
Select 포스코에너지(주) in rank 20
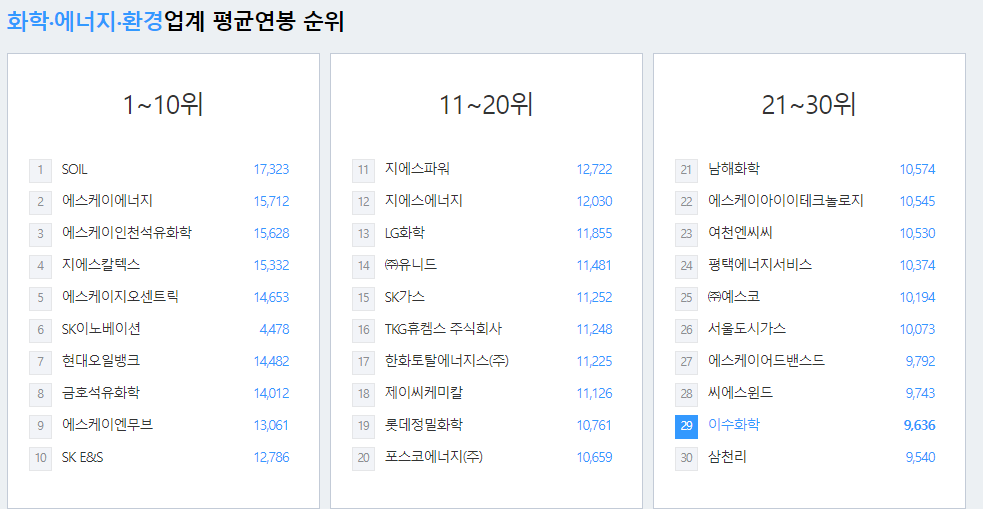(x=434, y=458)
